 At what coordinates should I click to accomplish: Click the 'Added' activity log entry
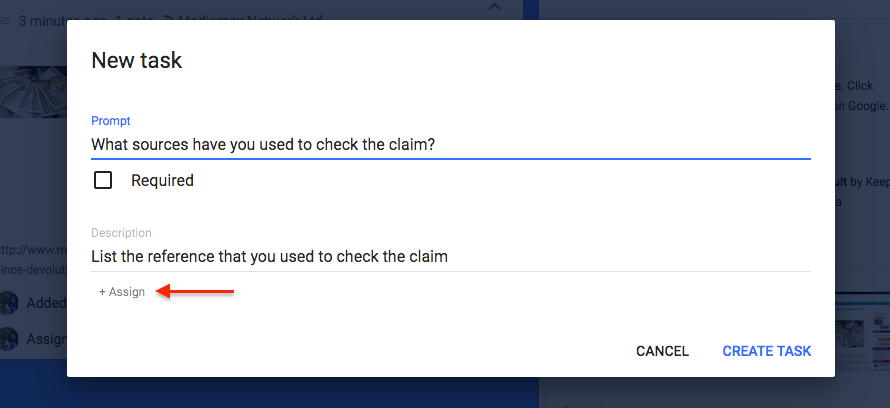click(x=47, y=303)
